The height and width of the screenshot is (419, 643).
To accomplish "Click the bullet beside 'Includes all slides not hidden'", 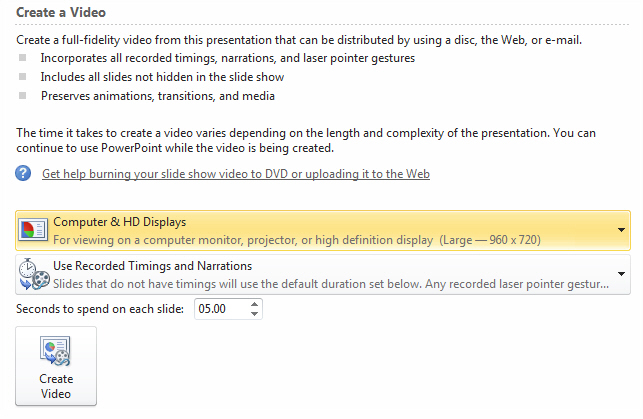I will 23,77.
